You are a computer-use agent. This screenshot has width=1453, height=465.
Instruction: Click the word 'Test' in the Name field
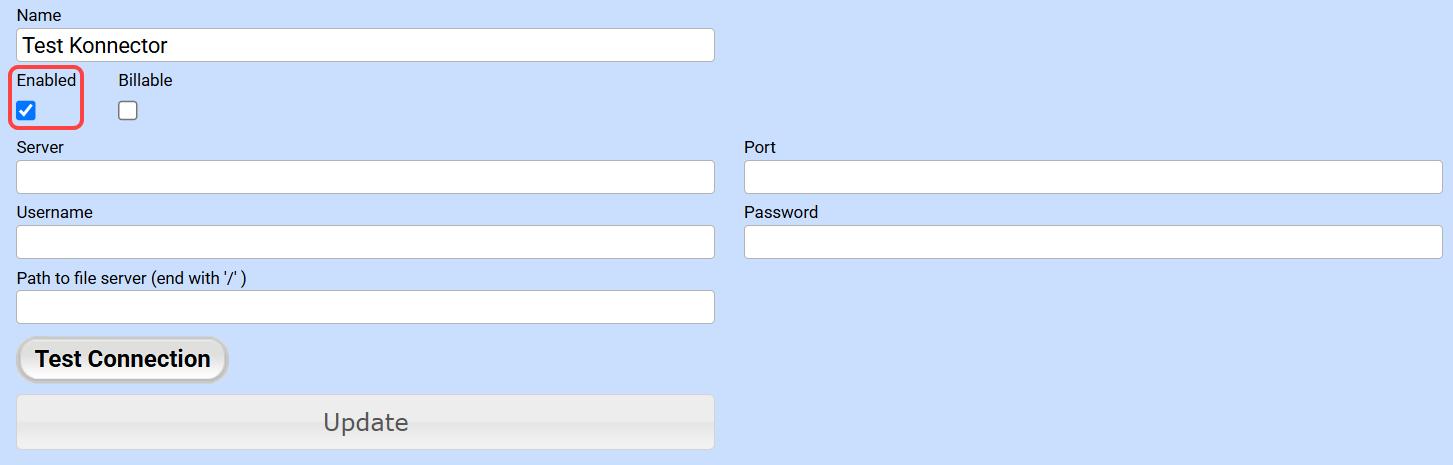43,45
